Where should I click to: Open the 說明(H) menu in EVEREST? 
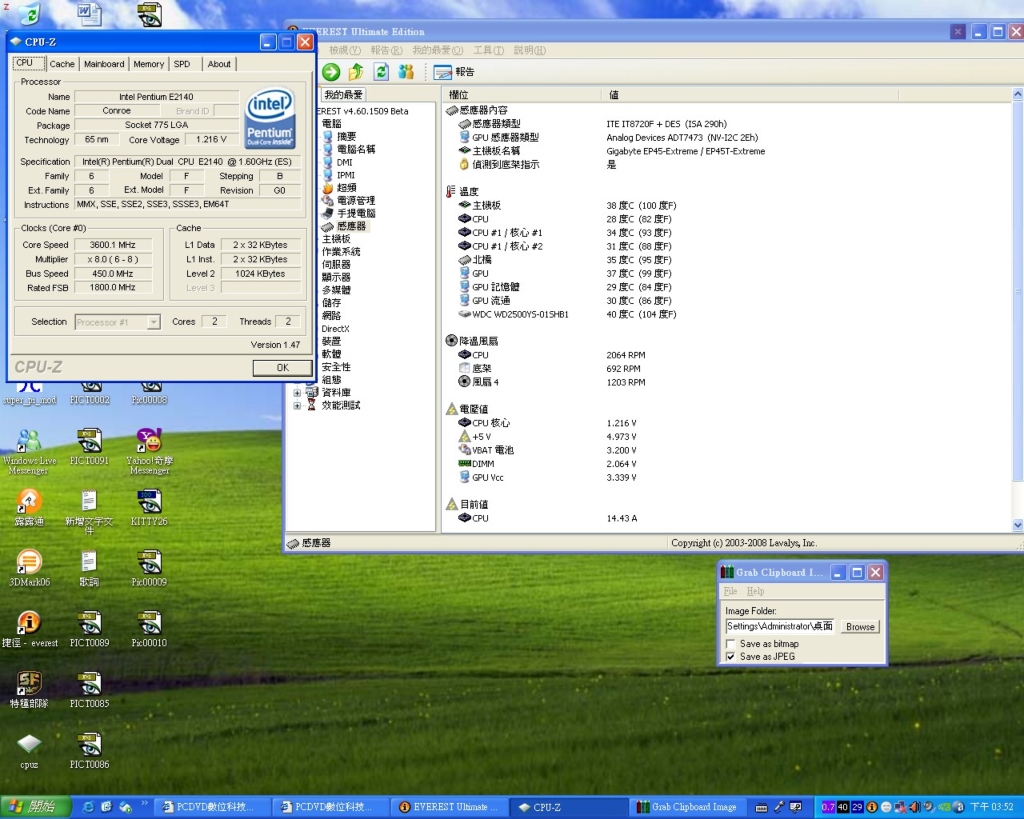click(x=529, y=50)
